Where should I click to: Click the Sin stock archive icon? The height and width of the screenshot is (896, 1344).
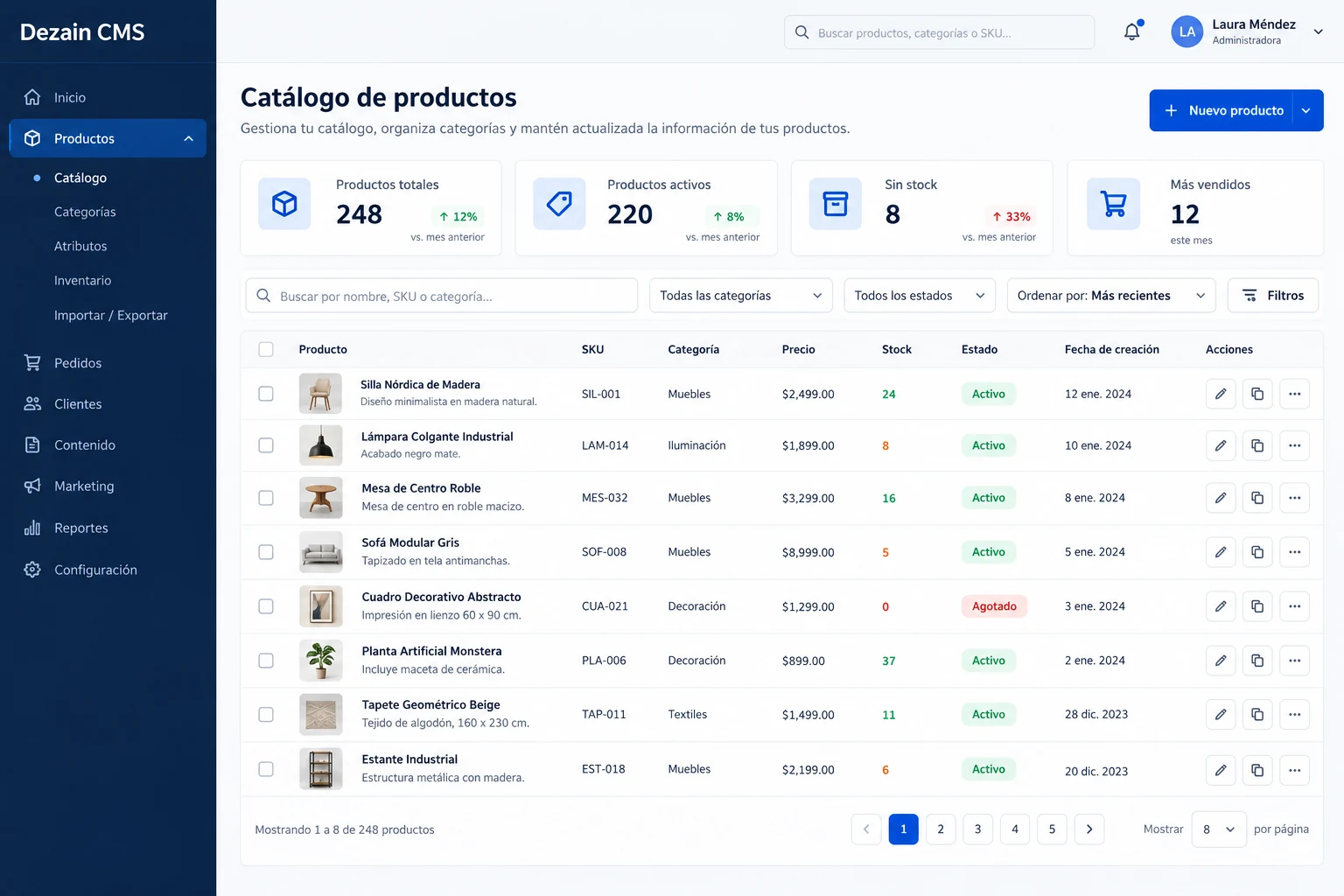tap(836, 204)
